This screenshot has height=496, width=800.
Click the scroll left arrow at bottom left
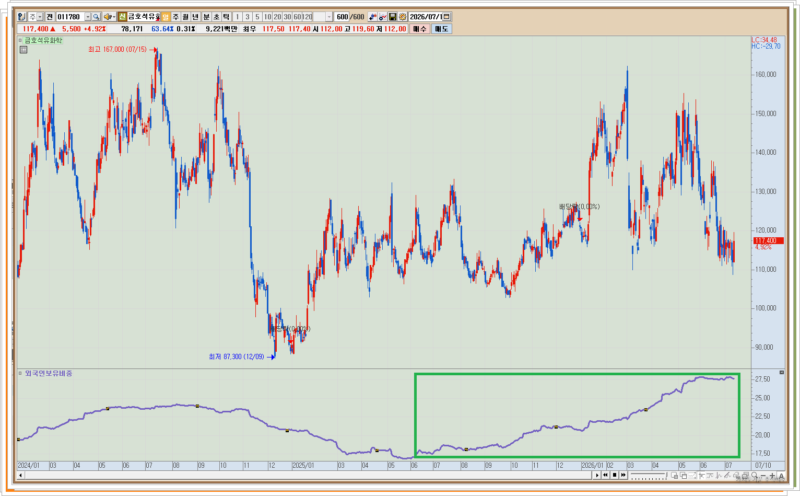[20, 475]
